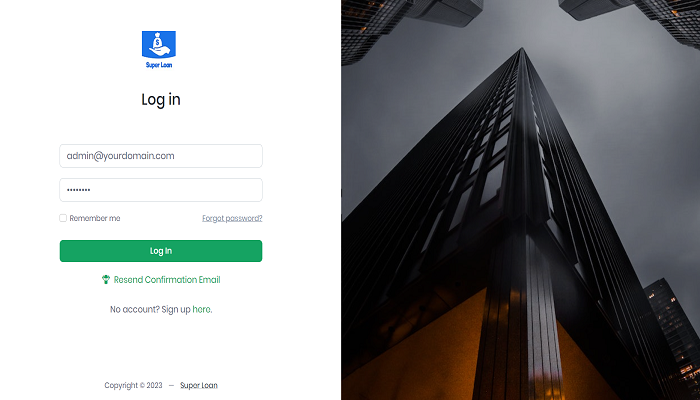
Task: Open the Forgot password? link
Action: pyautogui.click(x=232, y=218)
